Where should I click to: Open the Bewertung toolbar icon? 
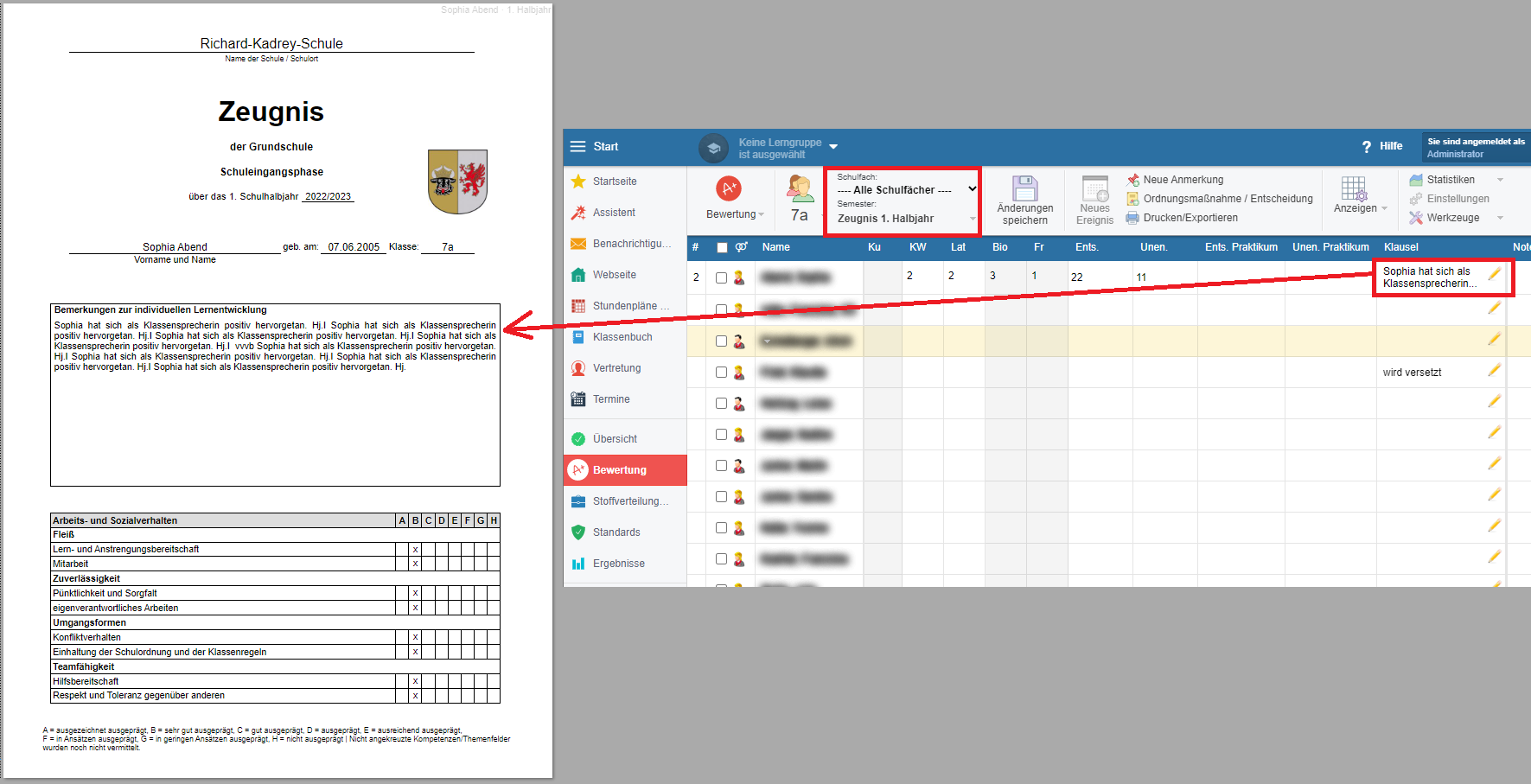tap(729, 188)
